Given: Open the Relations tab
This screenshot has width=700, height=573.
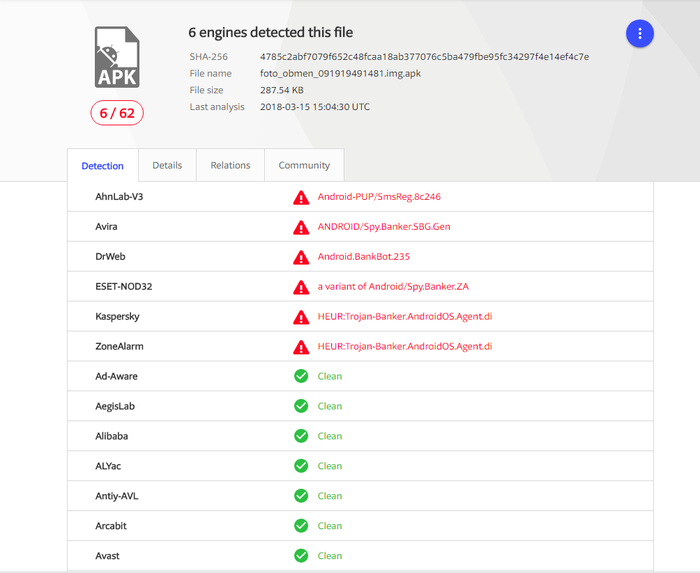Looking at the screenshot, I should click(x=230, y=165).
